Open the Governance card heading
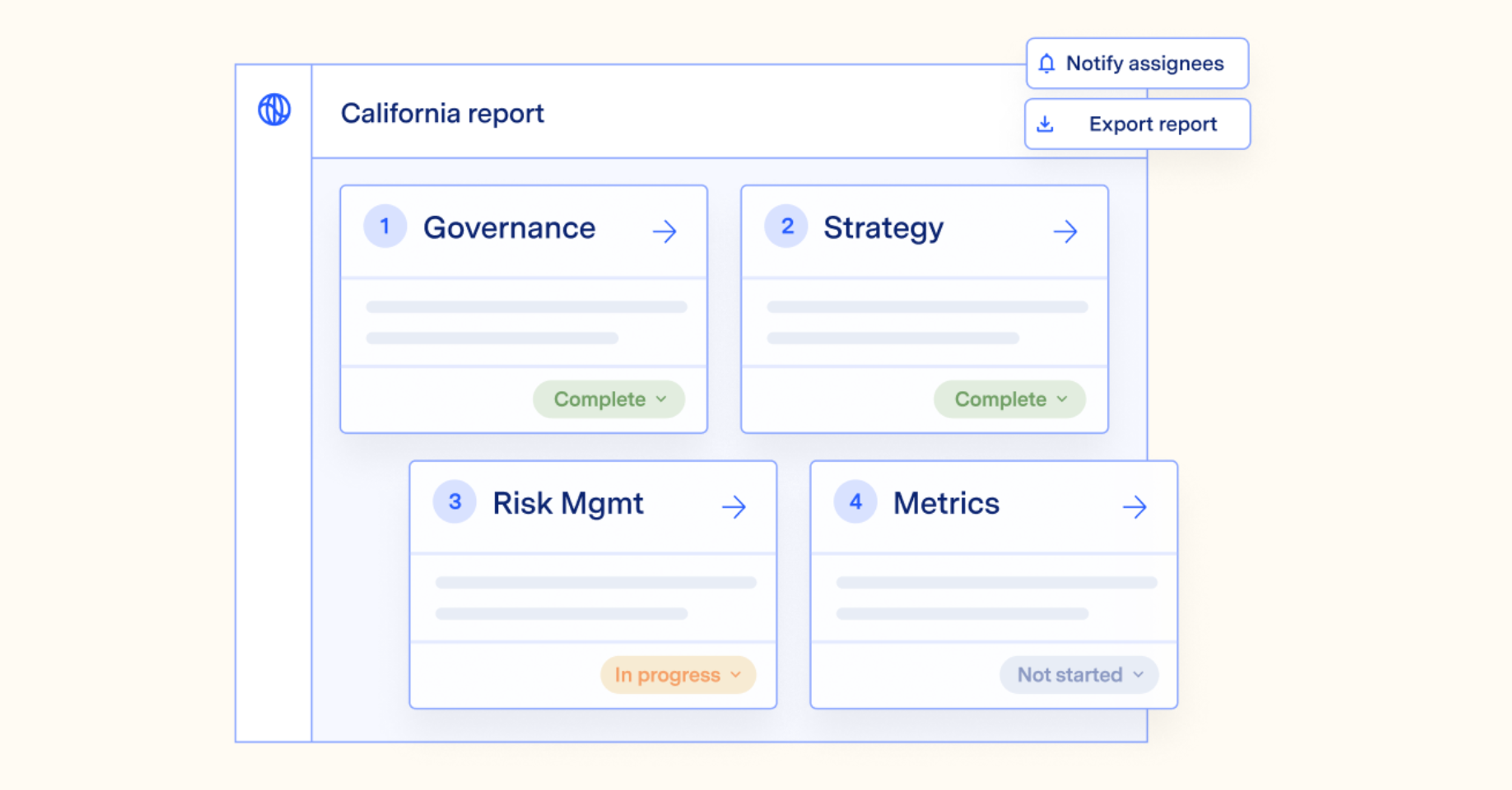 point(509,228)
